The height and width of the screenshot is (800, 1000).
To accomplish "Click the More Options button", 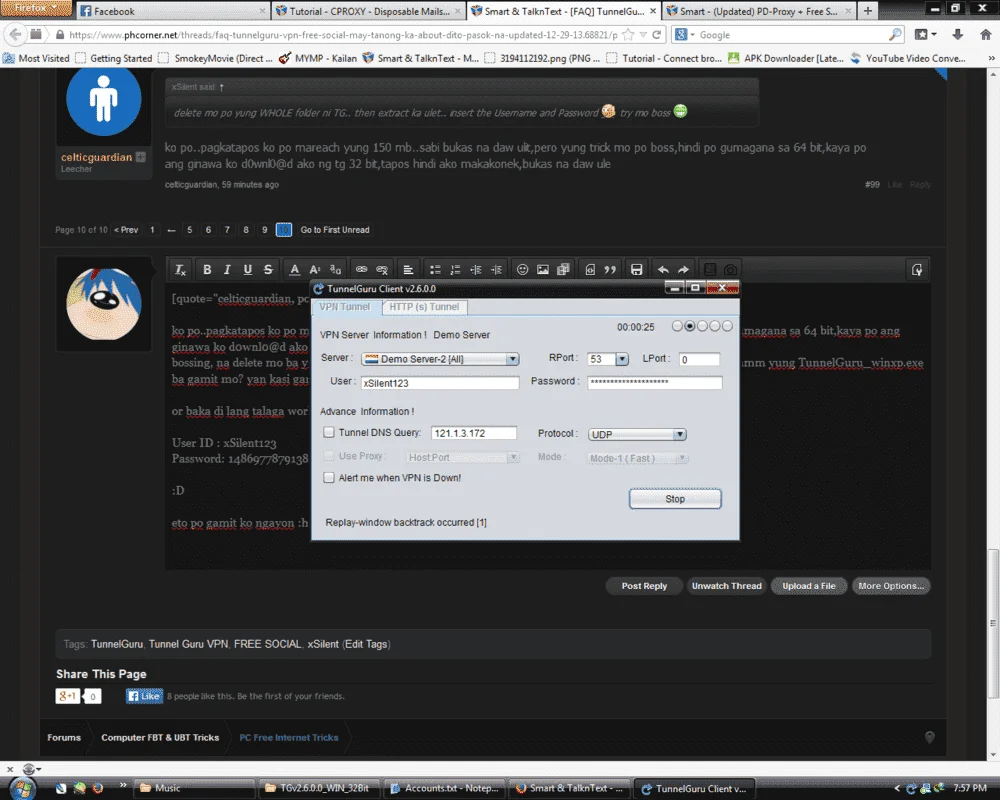I will [891, 586].
